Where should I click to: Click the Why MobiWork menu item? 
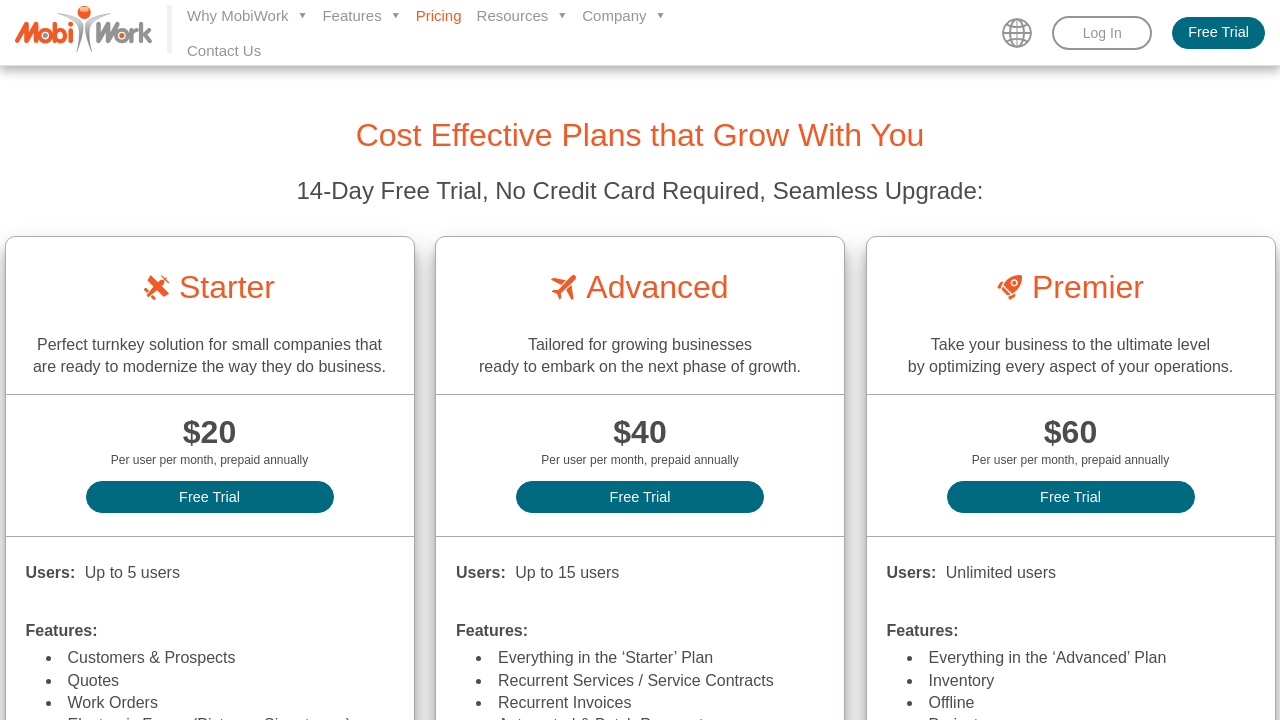pos(237,16)
